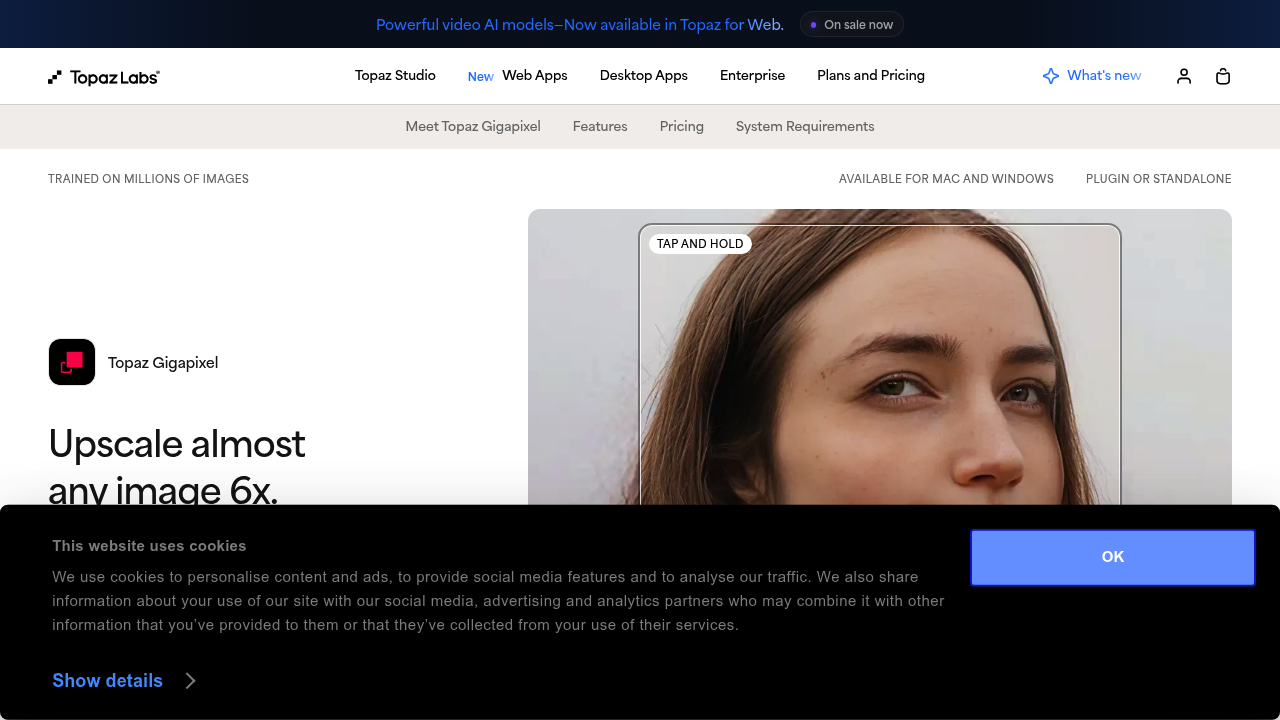1280x720 pixels.
Task: Jump to the Pricing section tab
Action: pyautogui.click(x=682, y=127)
